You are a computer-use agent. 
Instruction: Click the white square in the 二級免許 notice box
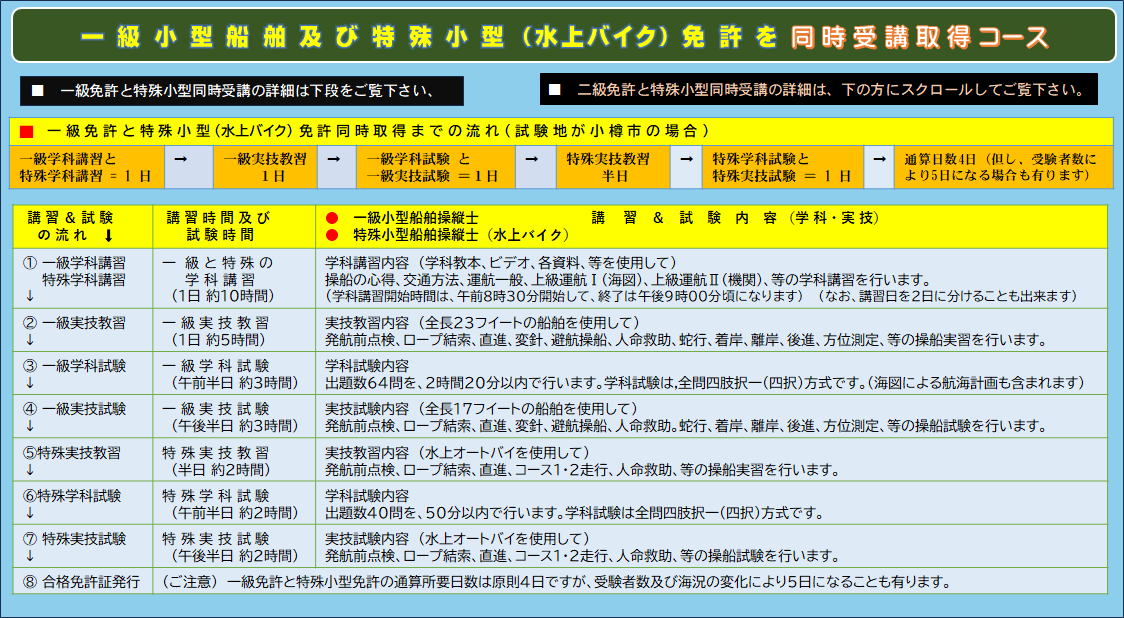click(x=555, y=90)
